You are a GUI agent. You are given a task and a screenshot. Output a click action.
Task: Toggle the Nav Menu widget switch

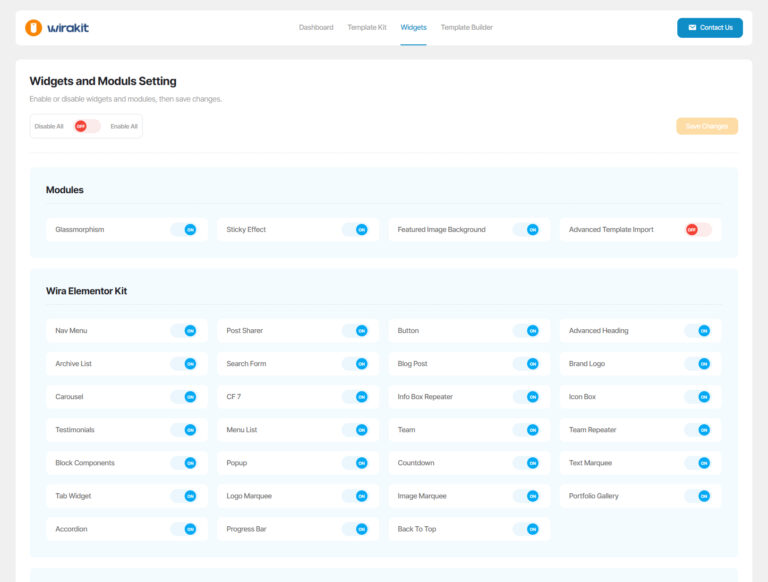pyautogui.click(x=184, y=331)
